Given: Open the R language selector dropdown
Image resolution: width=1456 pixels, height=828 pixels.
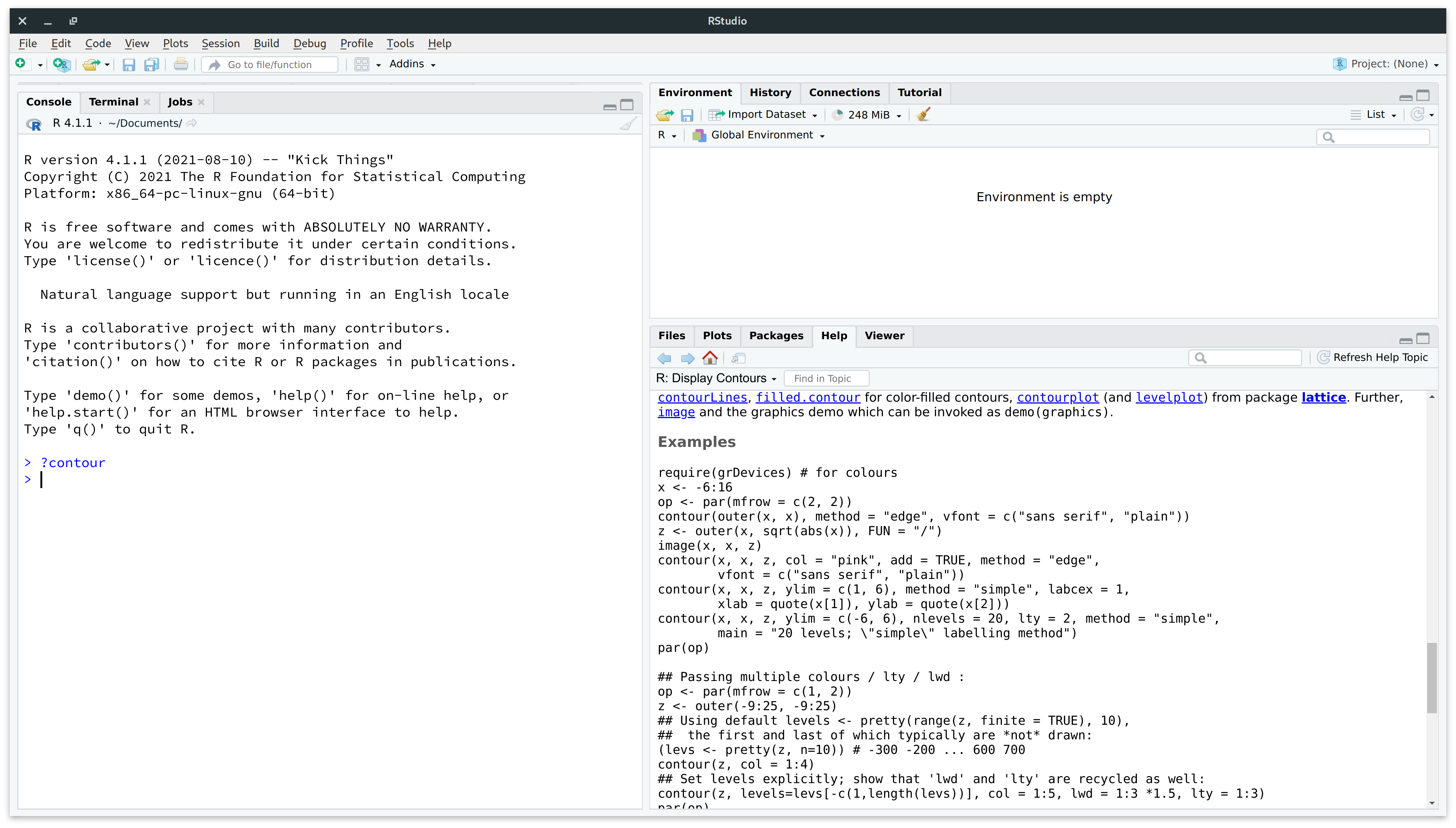Looking at the screenshot, I should [x=667, y=135].
